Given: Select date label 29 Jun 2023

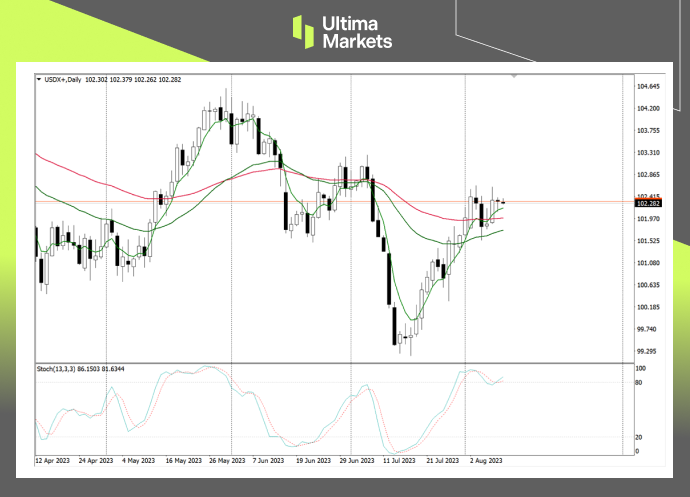Looking at the screenshot, I should [356, 460].
